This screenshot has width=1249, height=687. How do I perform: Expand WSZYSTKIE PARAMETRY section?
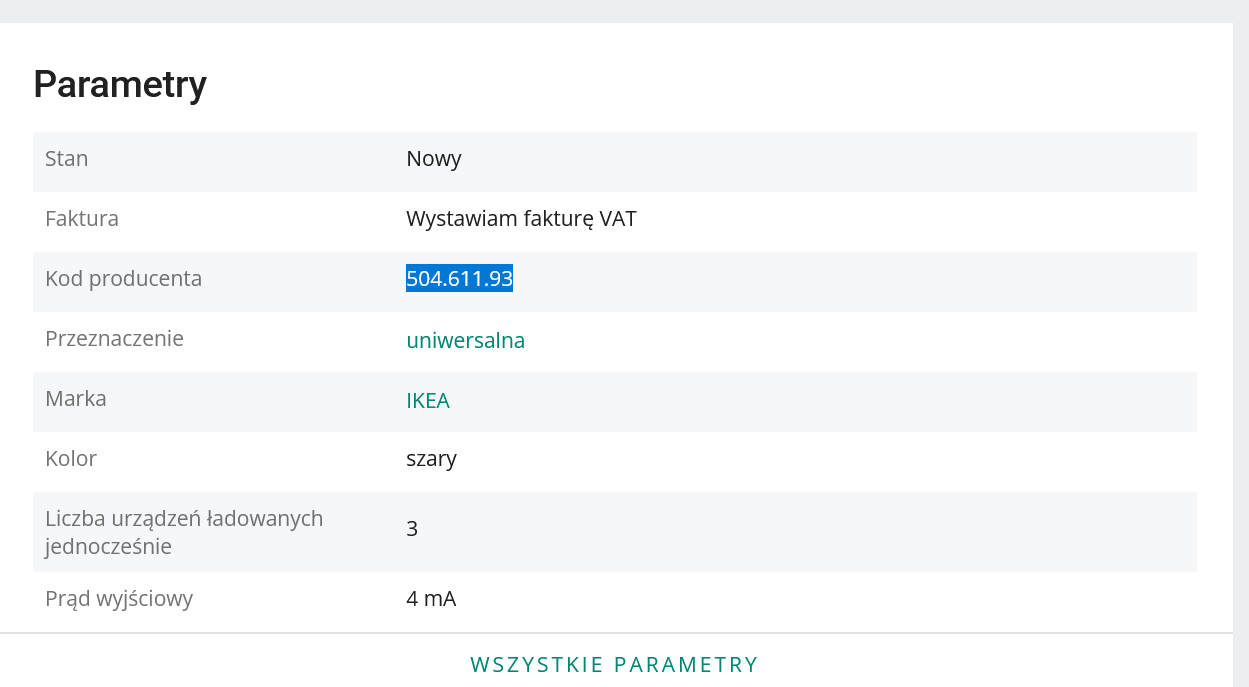coord(614,664)
